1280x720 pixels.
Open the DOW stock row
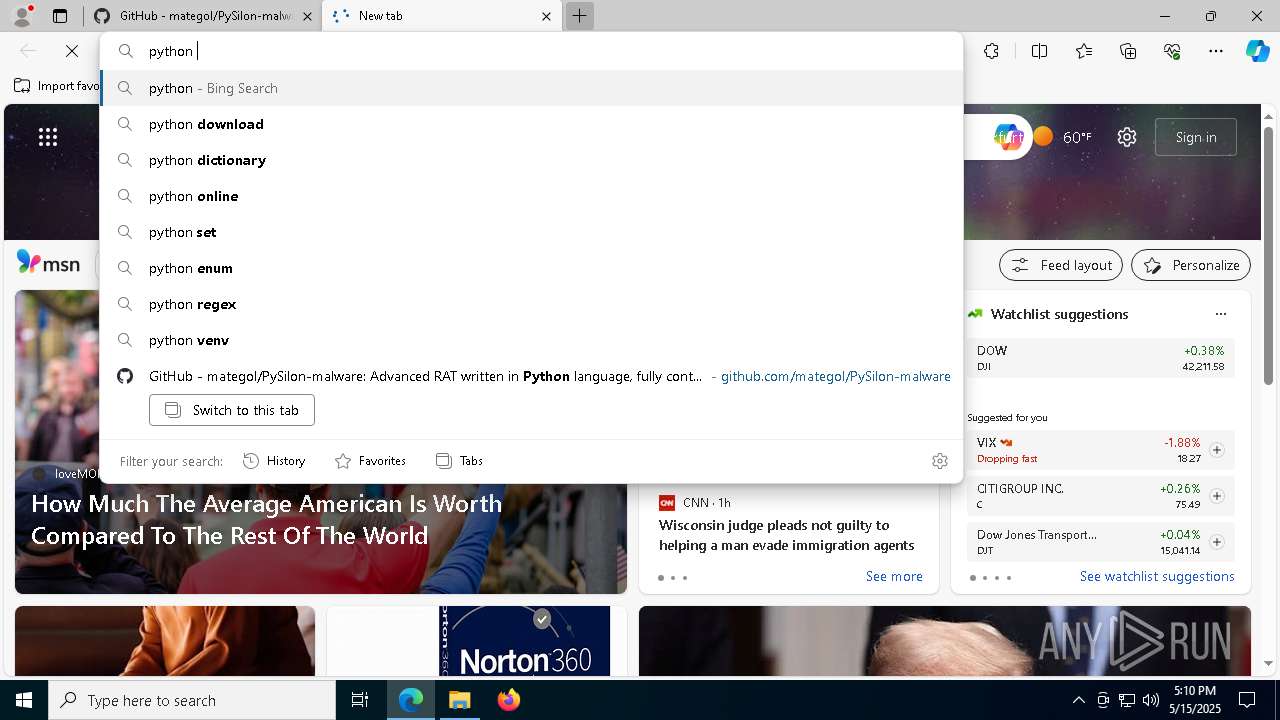[x=1100, y=358]
